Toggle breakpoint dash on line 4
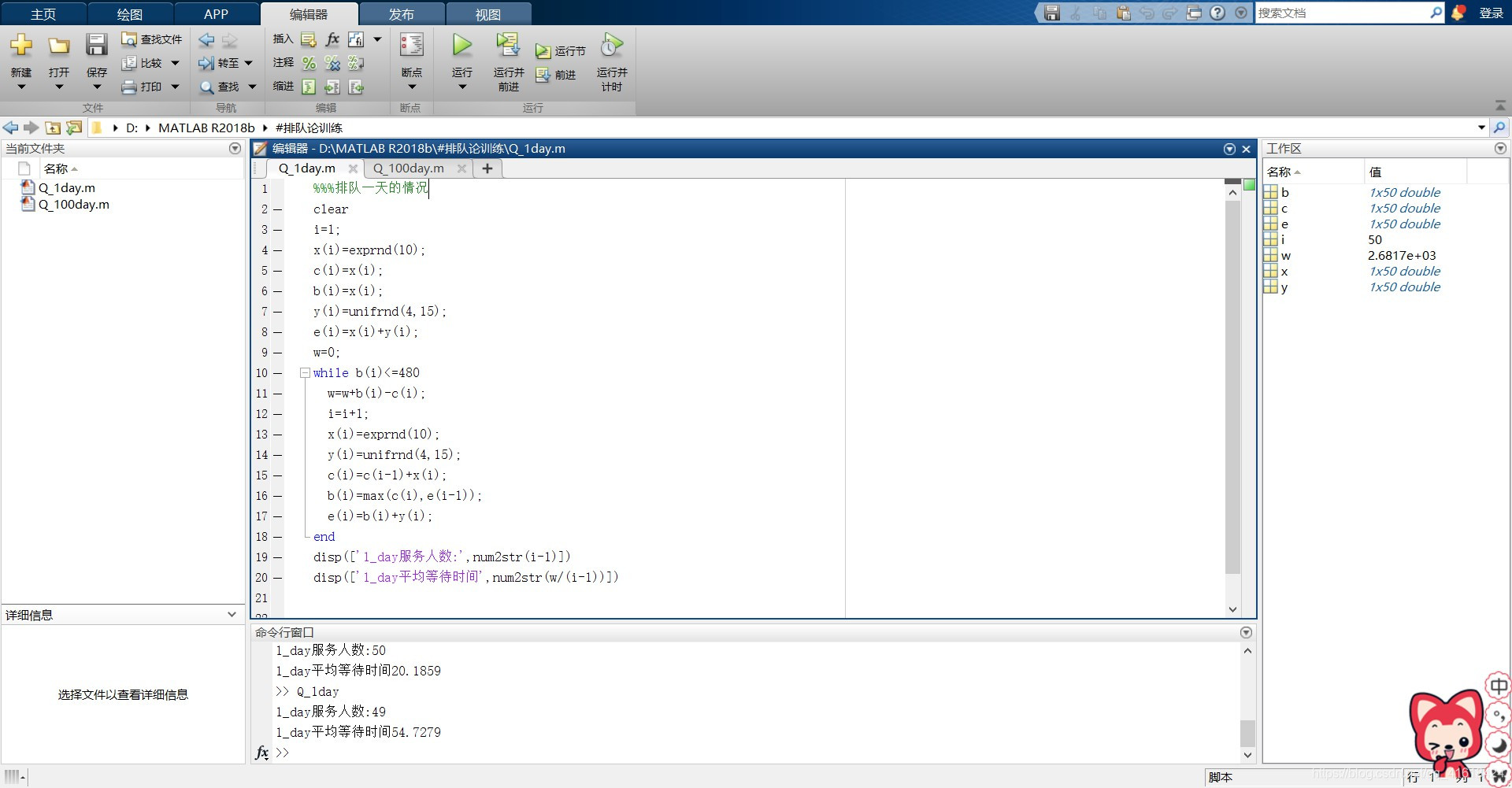Viewport: 1512px width, 788px height. 278,250
